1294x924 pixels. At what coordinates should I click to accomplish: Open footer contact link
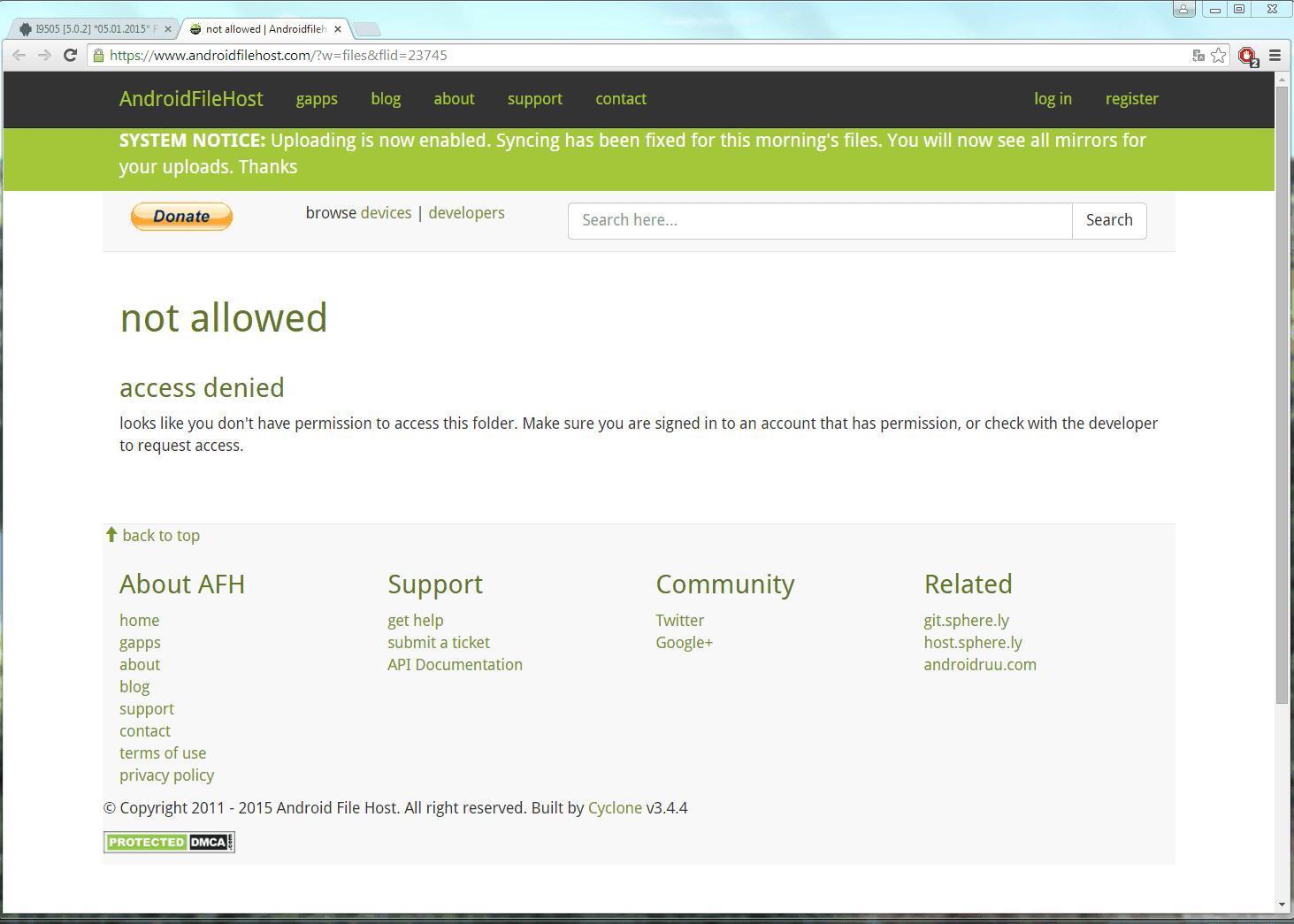pos(145,731)
